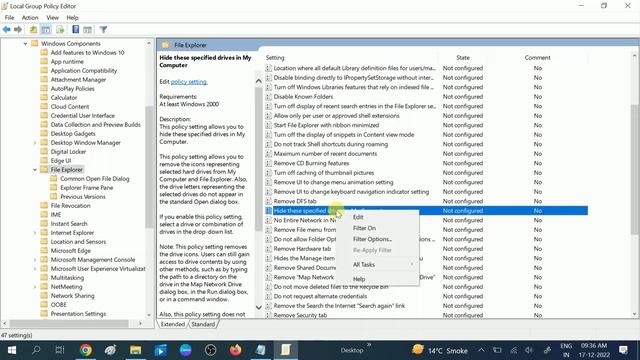Open Task View from the taskbar

tap(60, 350)
